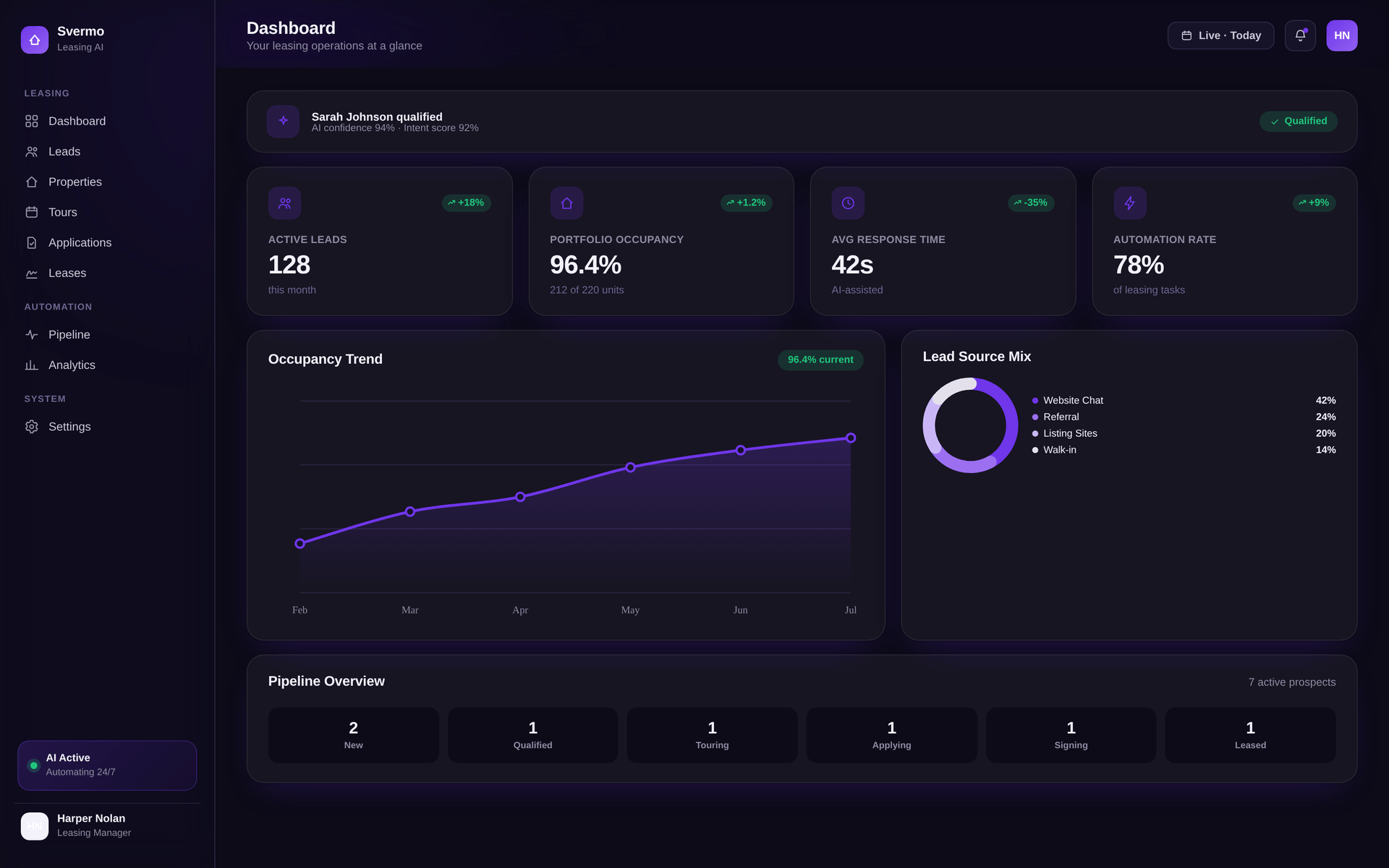Screen dimensions: 1389x868
Task: Click the Portfolio Occupancy house icon
Action: 566,203
